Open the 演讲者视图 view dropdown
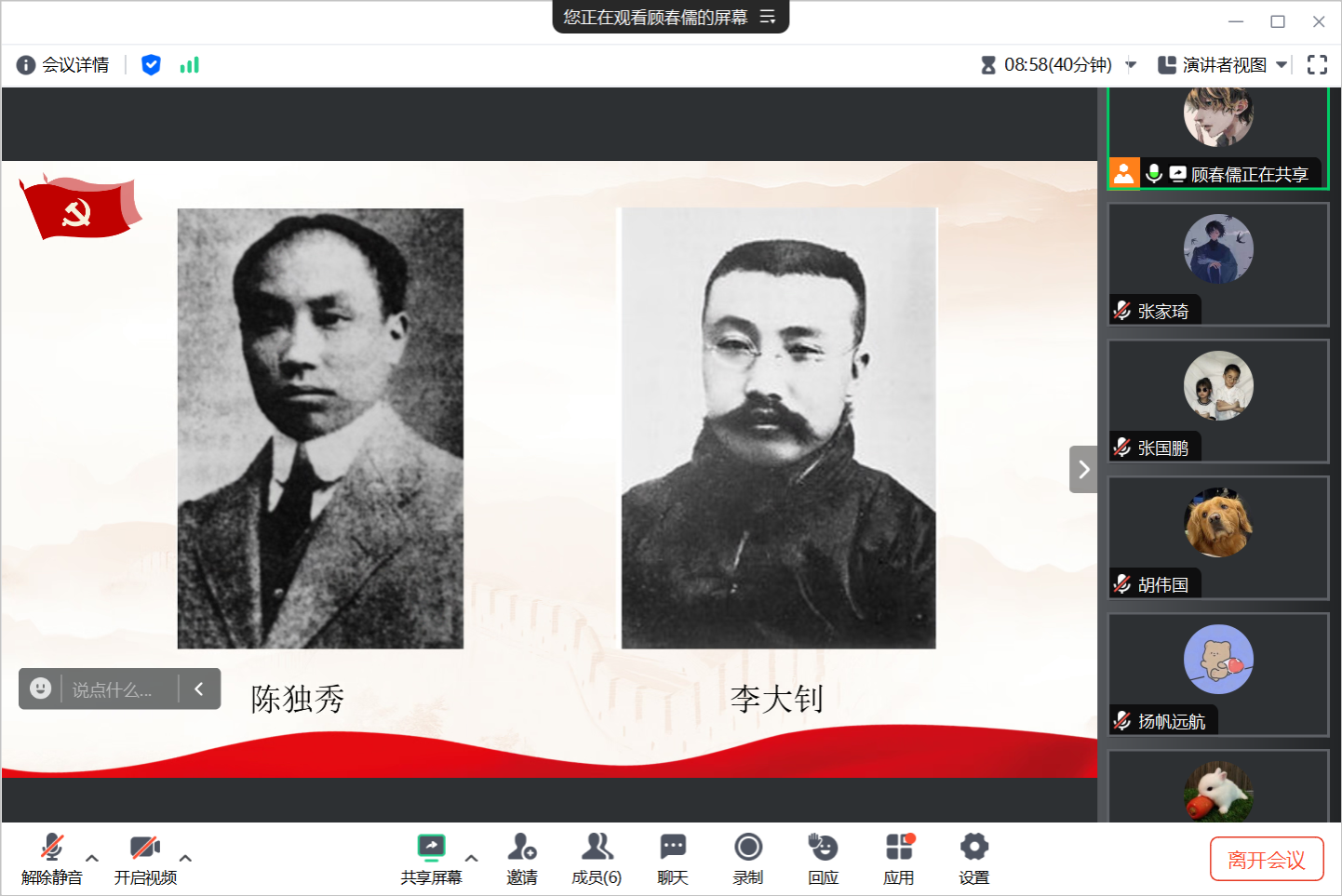The height and width of the screenshot is (896, 1342). (1223, 65)
